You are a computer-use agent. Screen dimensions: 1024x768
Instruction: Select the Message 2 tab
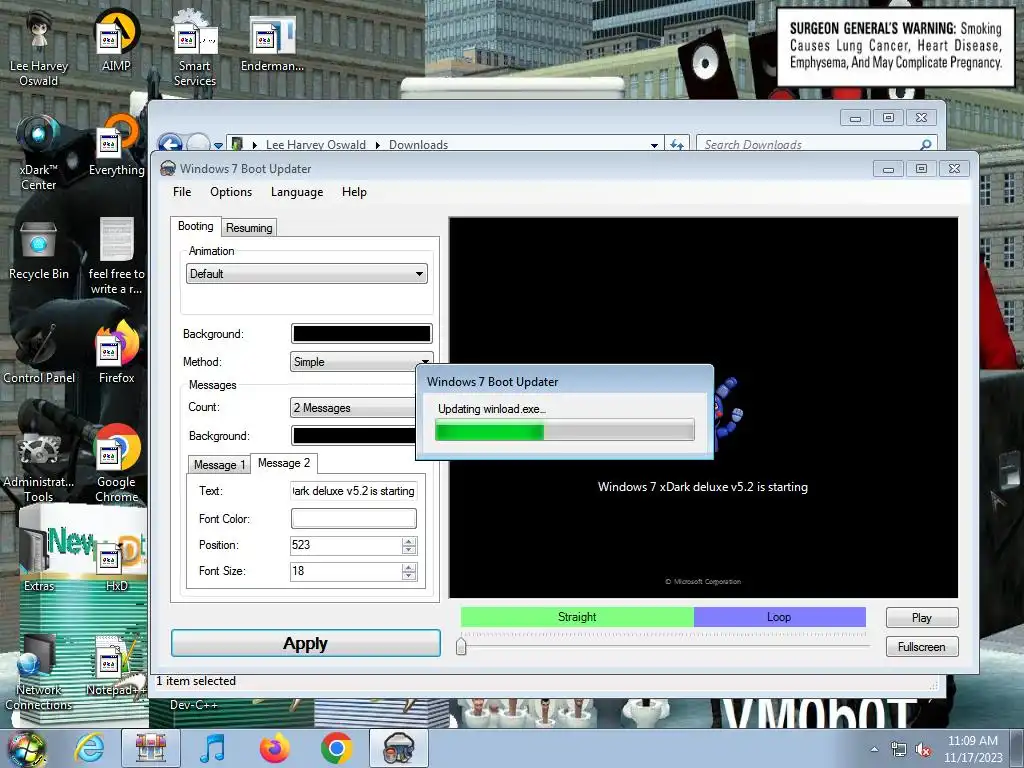tap(284, 463)
